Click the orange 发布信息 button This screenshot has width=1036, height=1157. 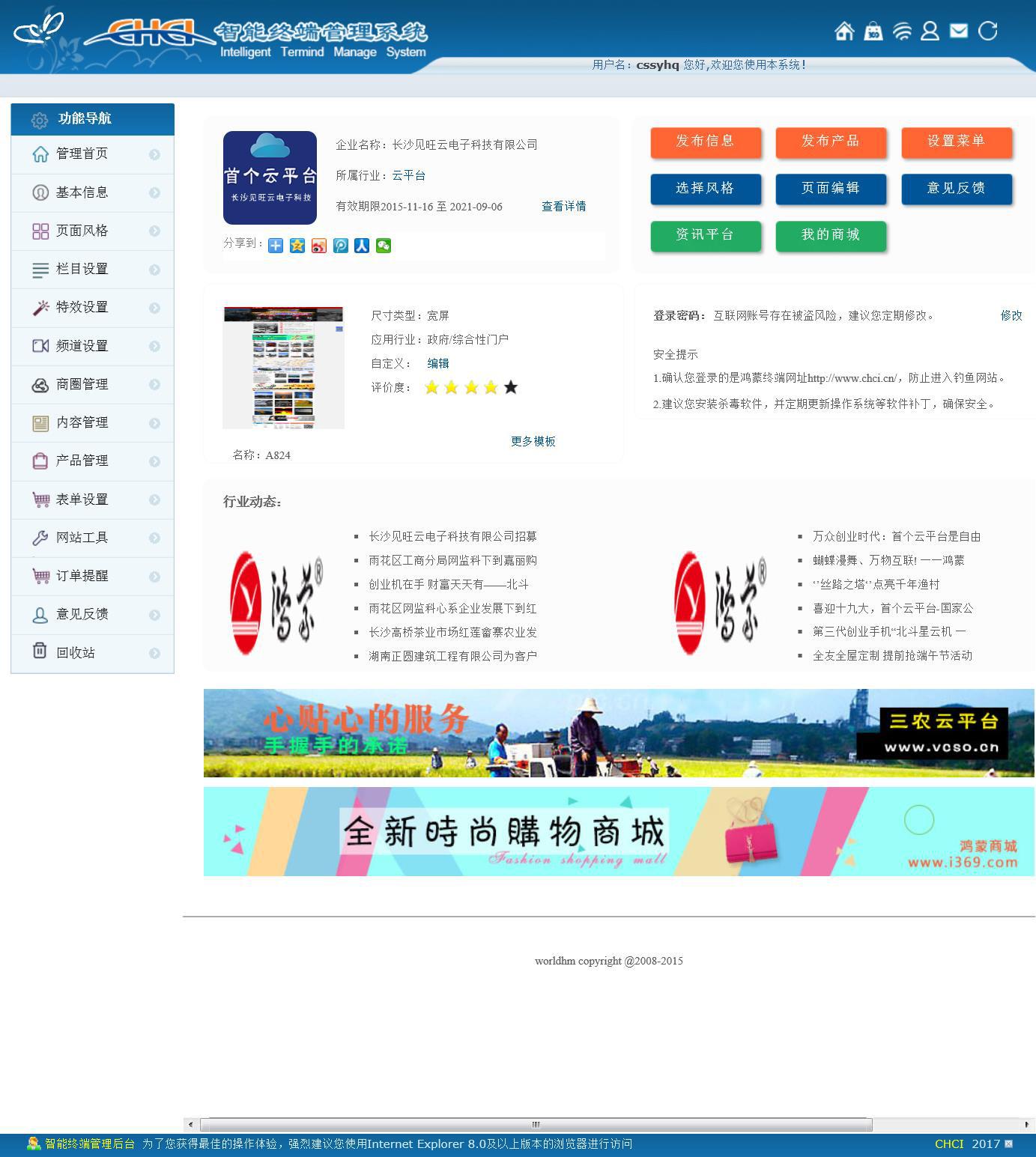(706, 142)
